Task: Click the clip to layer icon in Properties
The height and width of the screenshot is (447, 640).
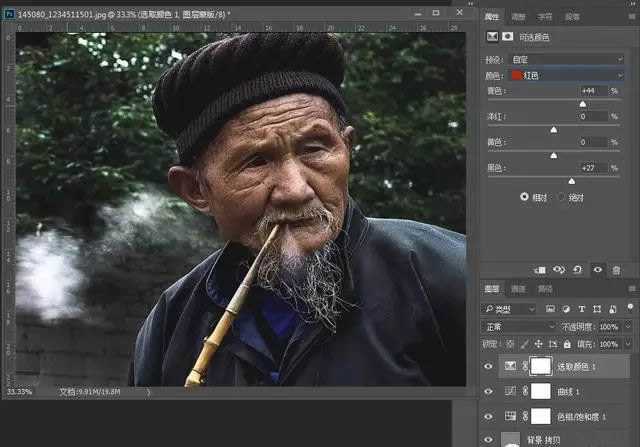Action: tap(540, 270)
